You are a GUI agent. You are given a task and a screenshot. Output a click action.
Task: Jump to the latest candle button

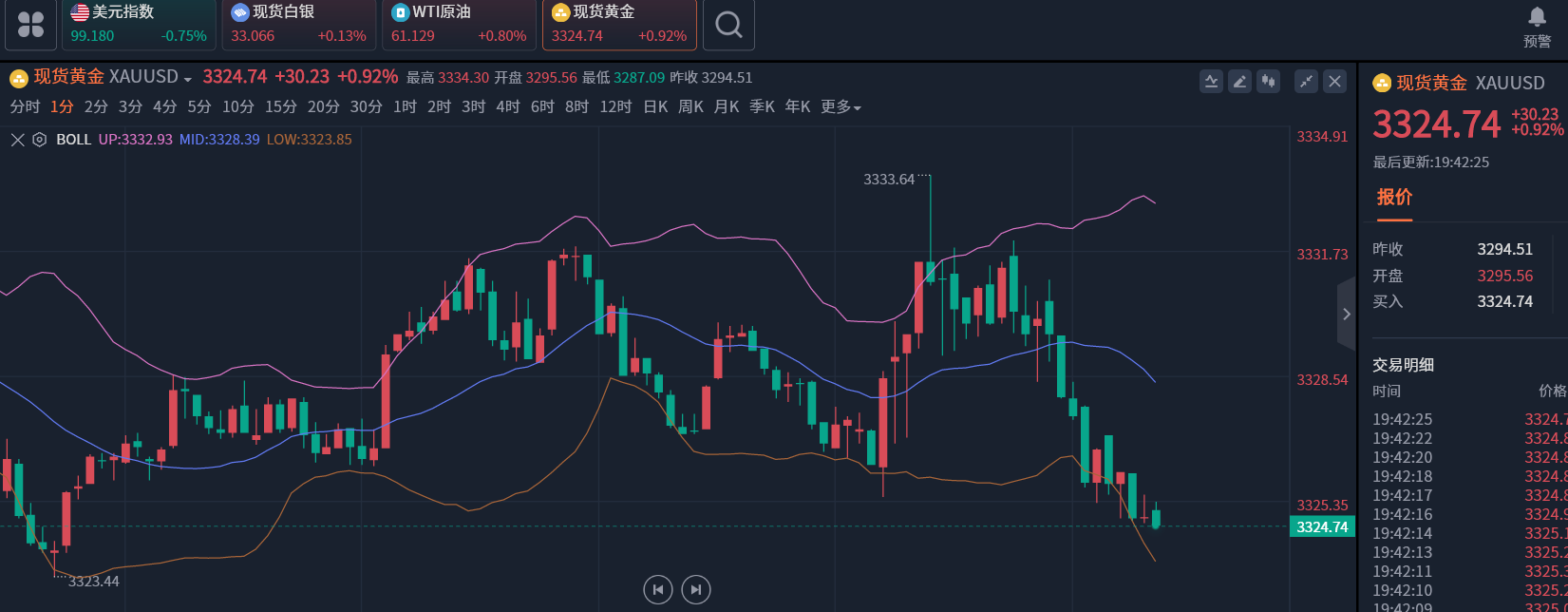696,590
